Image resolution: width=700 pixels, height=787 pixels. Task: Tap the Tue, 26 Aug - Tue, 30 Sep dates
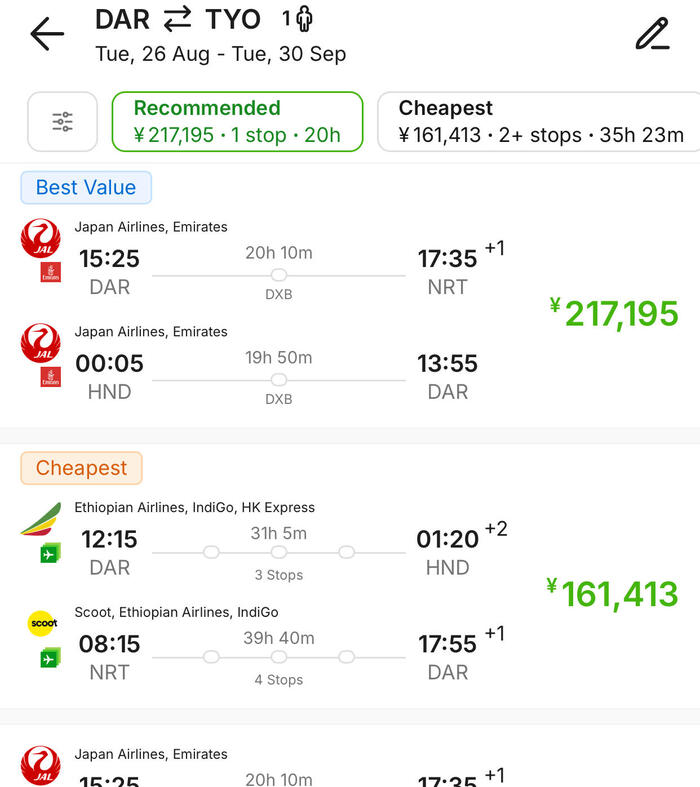(x=221, y=54)
